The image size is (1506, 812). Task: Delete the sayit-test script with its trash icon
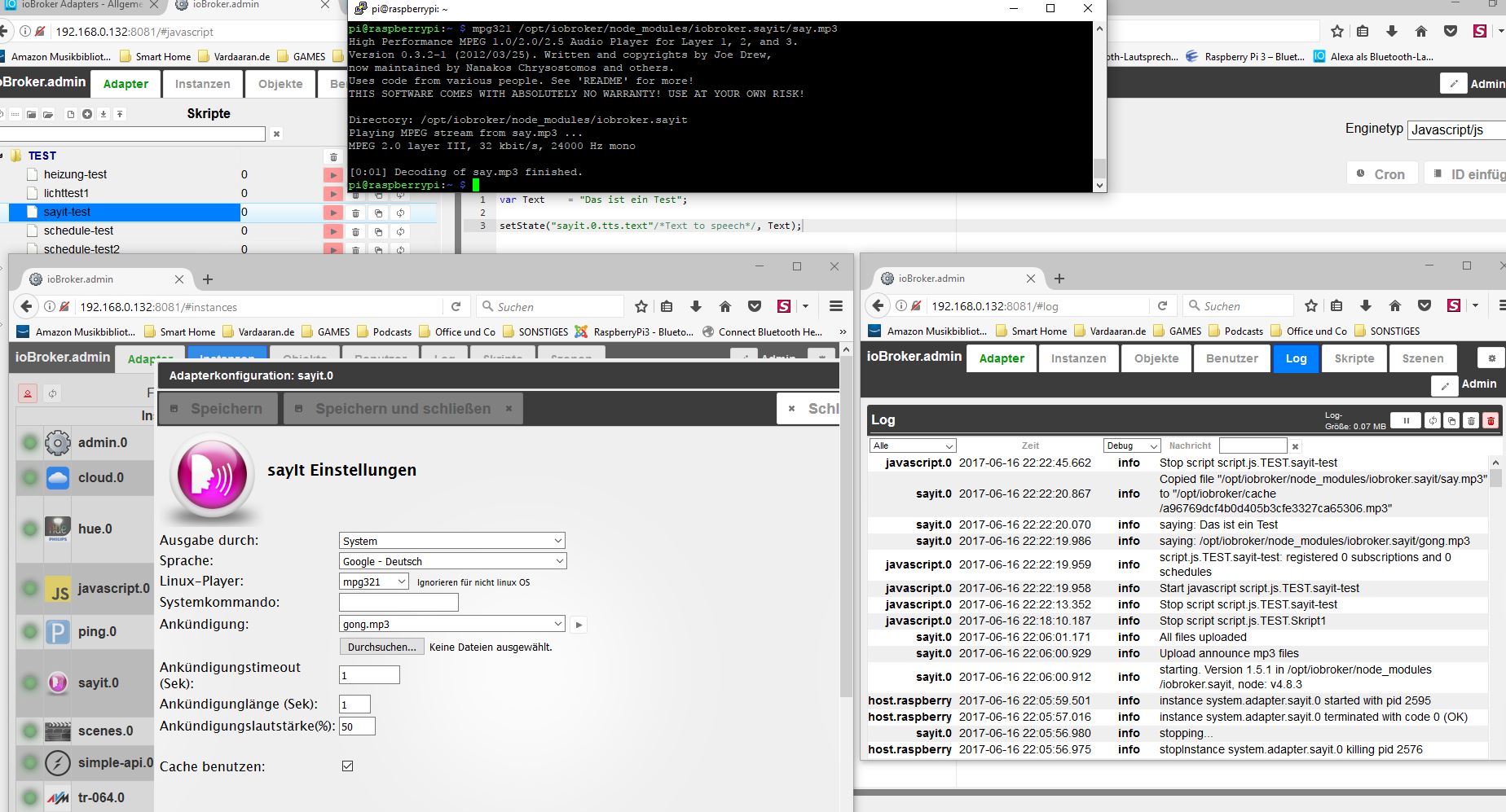(x=355, y=213)
